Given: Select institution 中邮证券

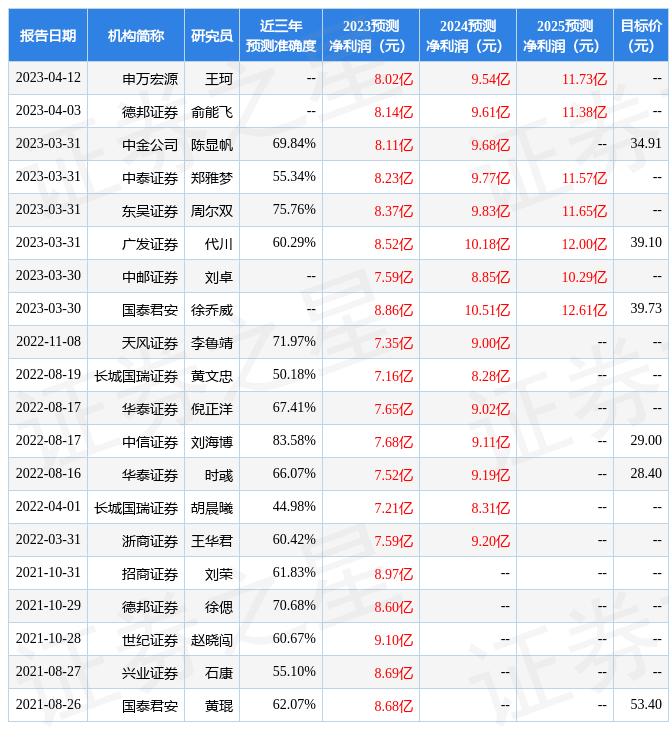Looking at the screenshot, I should pos(150,277).
